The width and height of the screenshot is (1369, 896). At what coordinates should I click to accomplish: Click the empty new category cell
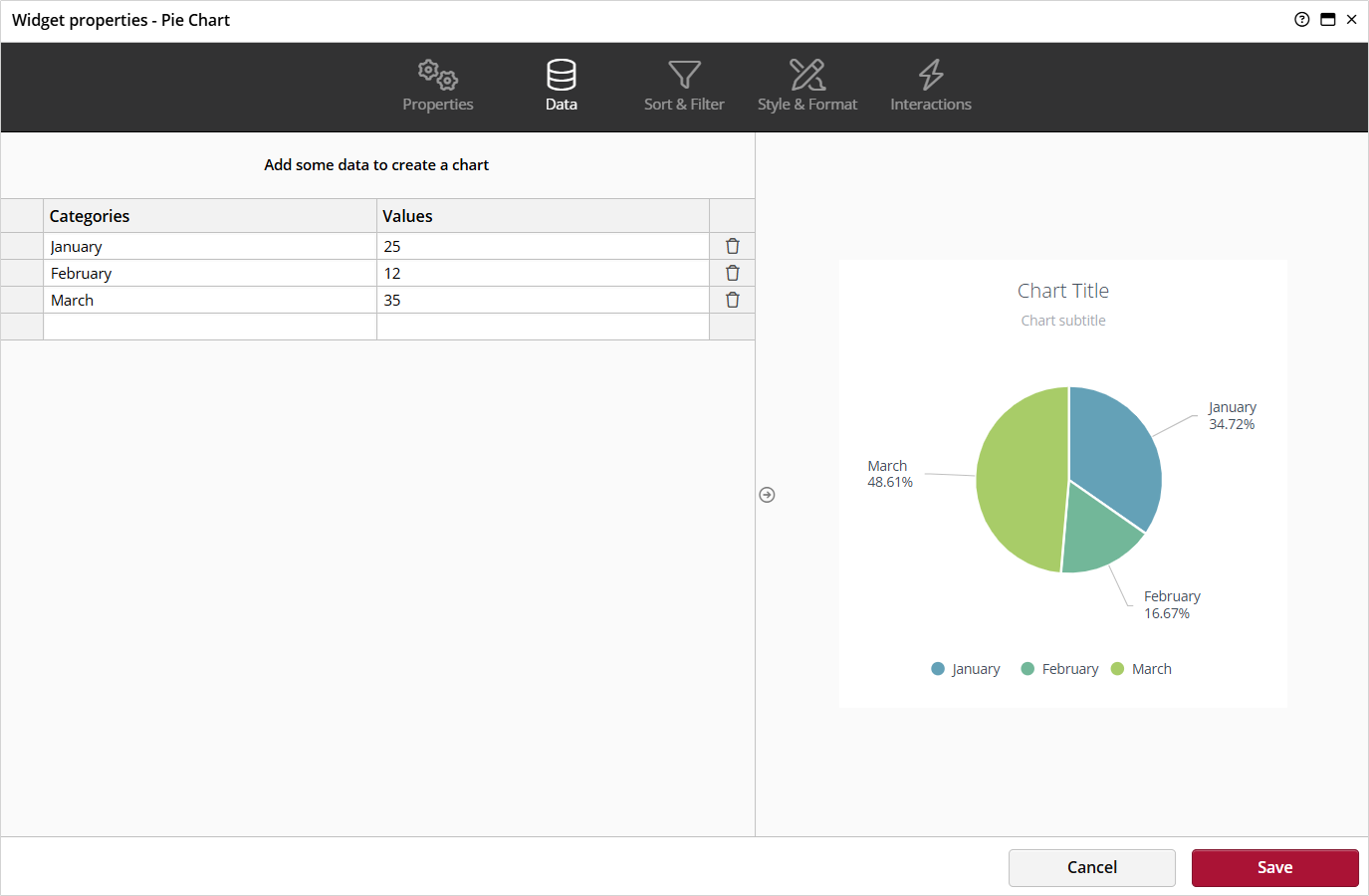210,327
